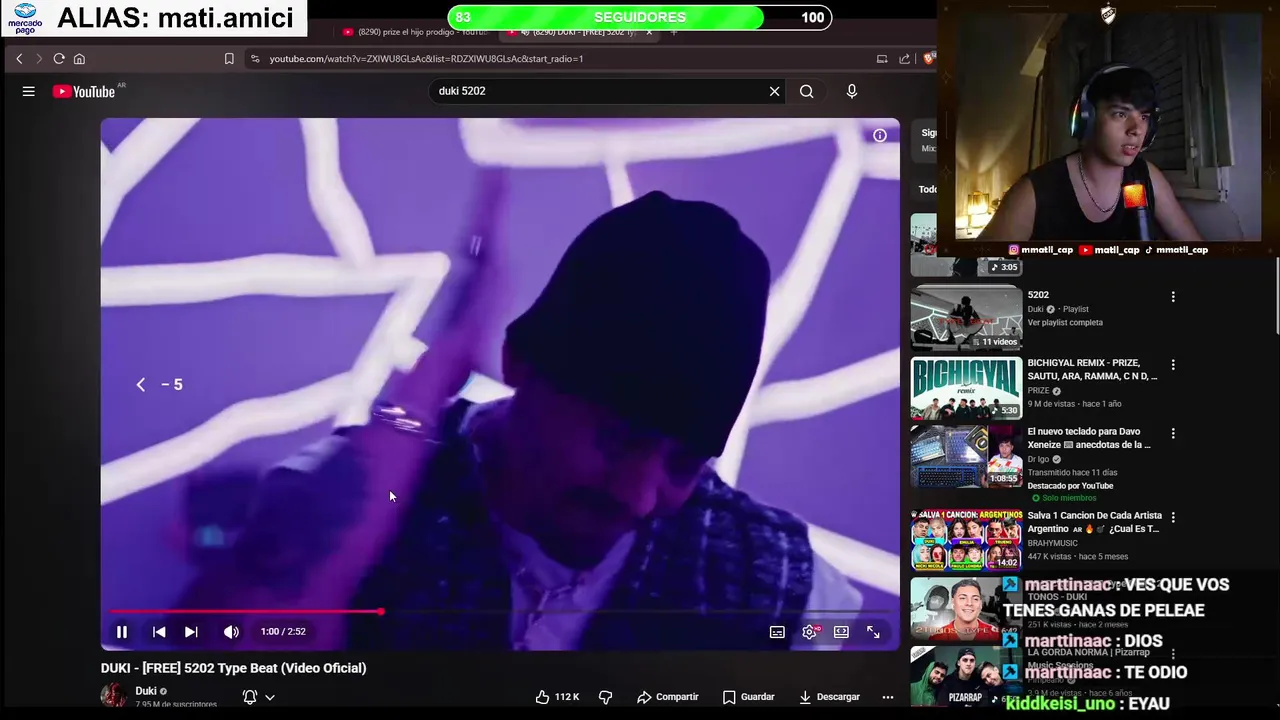
Task: Click the Brave shields icon
Action: point(929,59)
